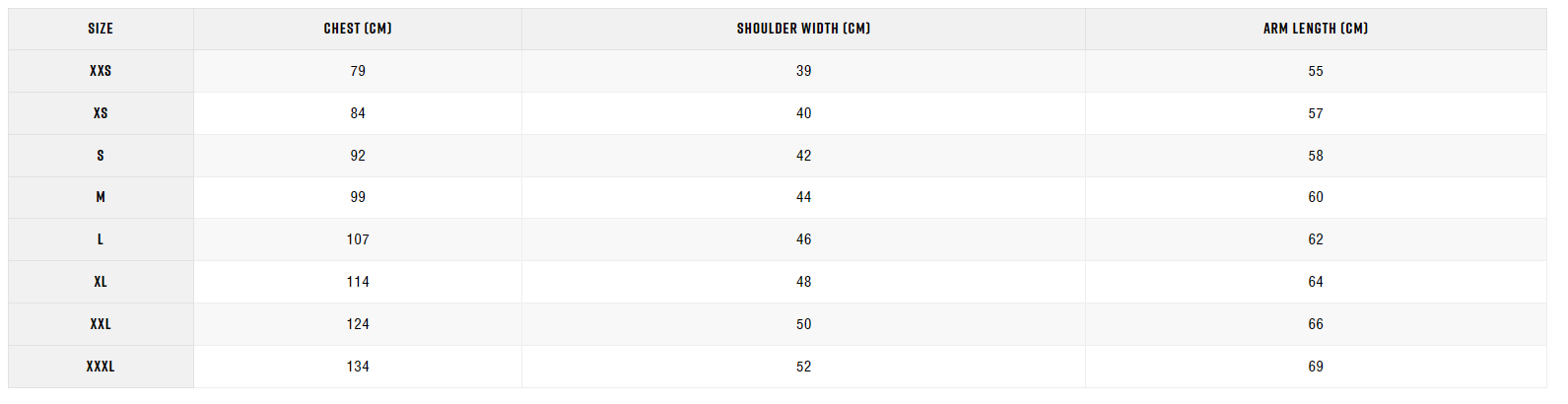The height and width of the screenshot is (404, 1568).
Task: Select the XS size row label
Action: pyautogui.click(x=101, y=113)
